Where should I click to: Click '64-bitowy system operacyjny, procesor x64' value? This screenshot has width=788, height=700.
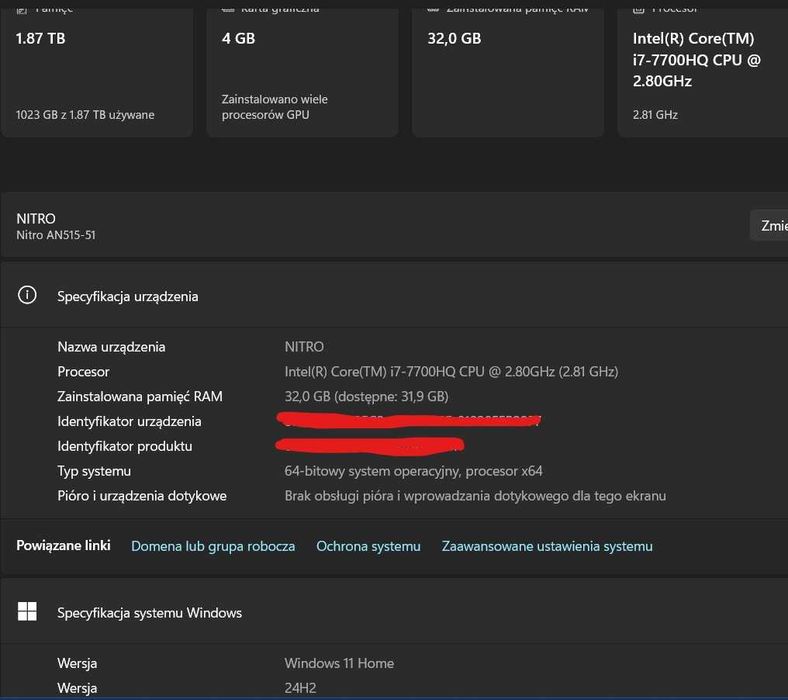click(414, 471)
